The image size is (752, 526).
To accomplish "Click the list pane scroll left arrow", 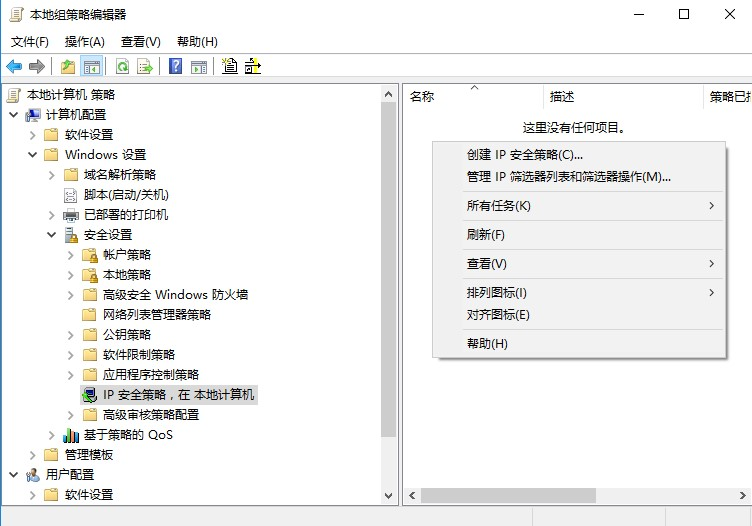I will tap(412, 496).
